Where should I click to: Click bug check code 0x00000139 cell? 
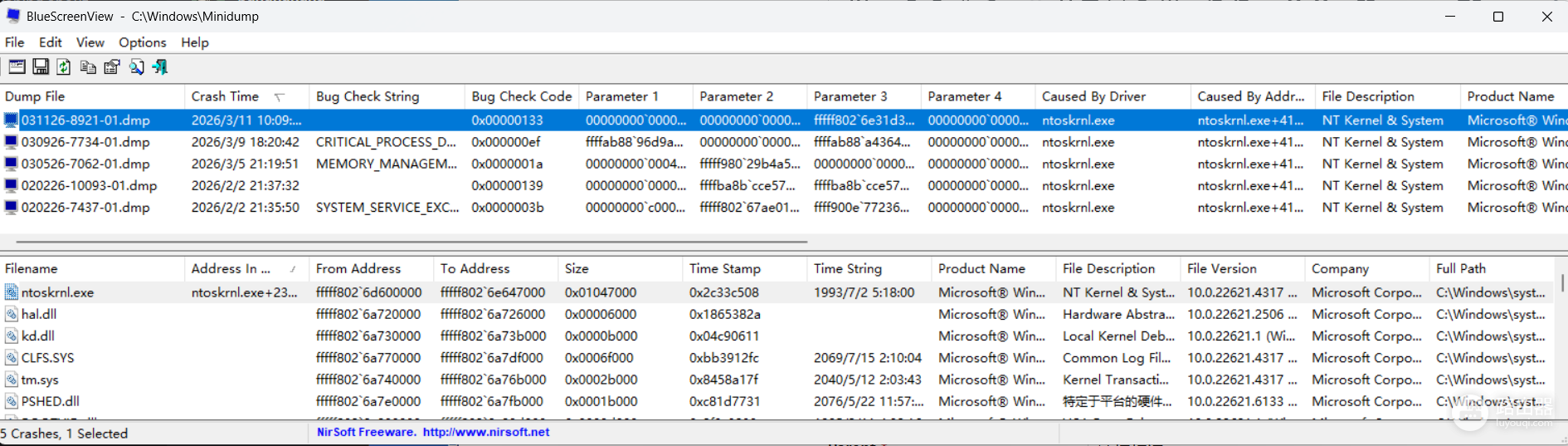tap(507, 185)
